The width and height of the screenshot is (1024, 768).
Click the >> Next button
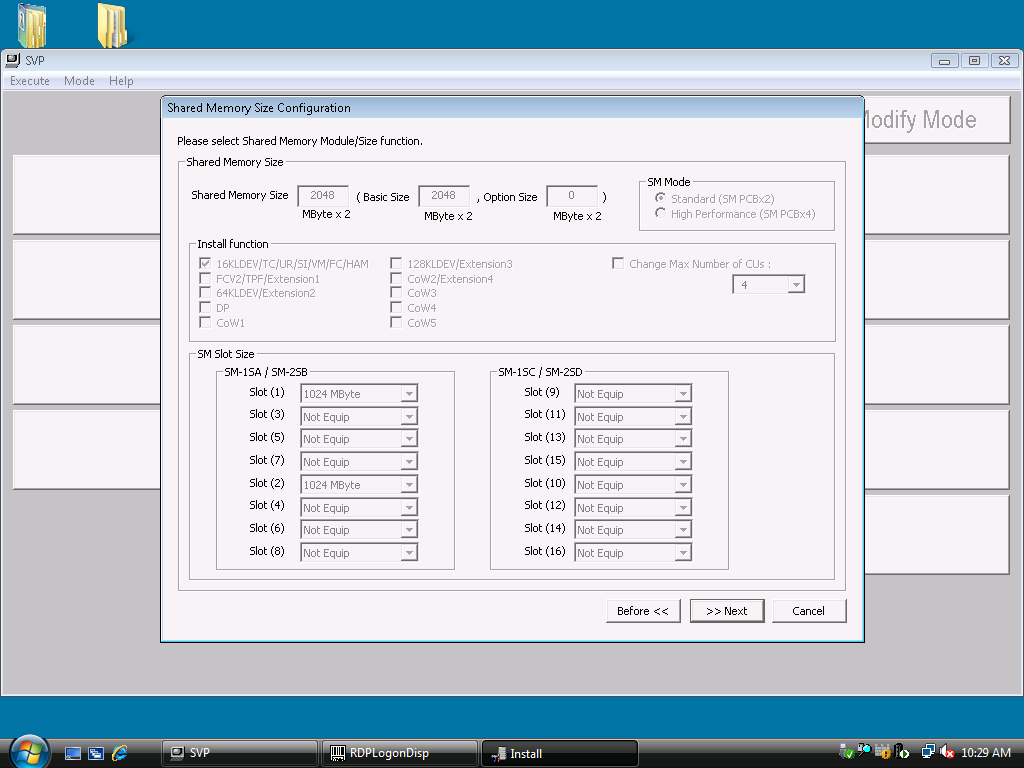727,611
